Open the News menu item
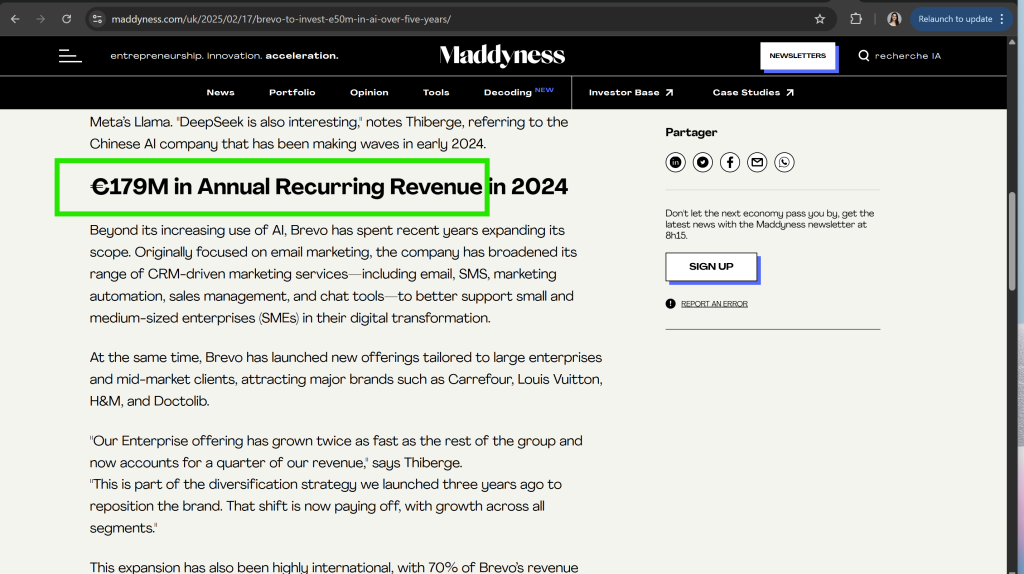This screenshot has width=1024, height=574. 220,93
